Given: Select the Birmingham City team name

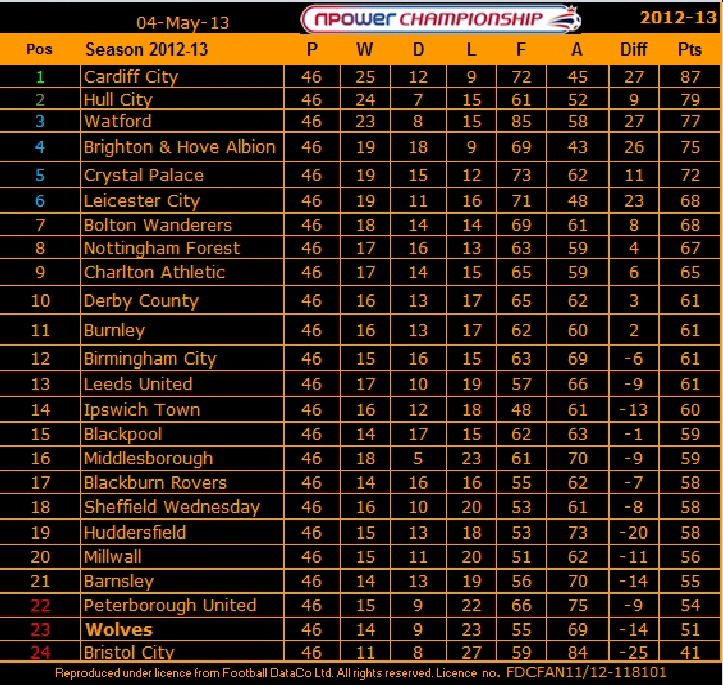Looking at the screenshot, I should point(150,359).
